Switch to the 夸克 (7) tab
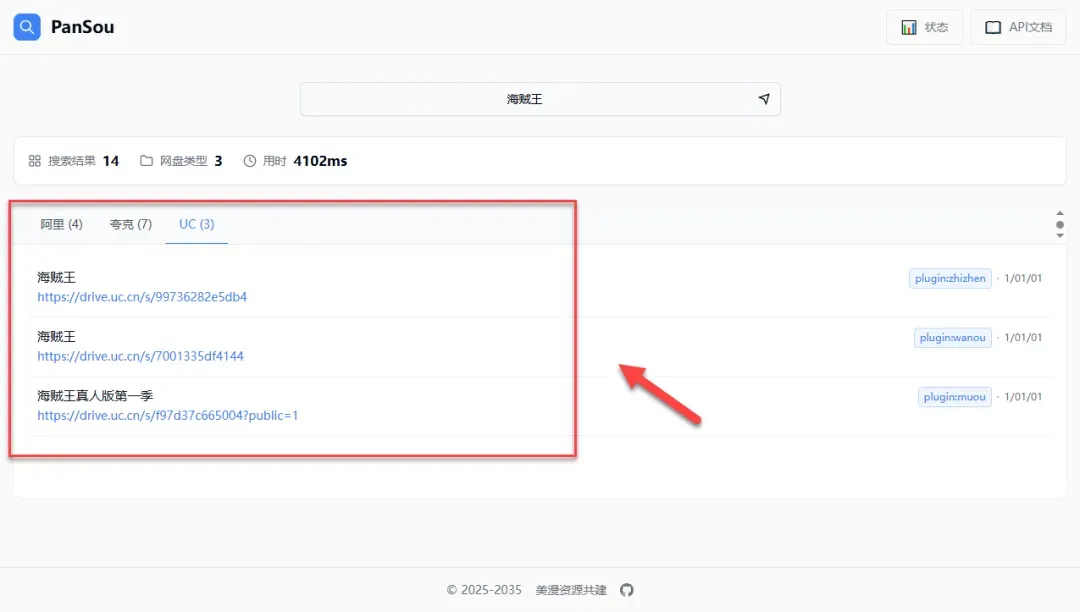 [131, 224]
